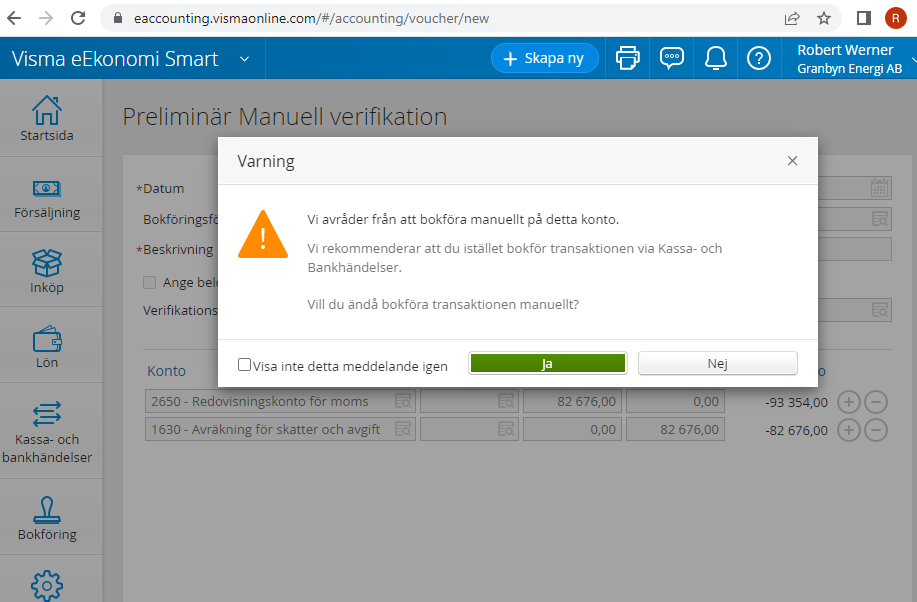Tick the 'Ange bel...' checkbox

(150, 283)
